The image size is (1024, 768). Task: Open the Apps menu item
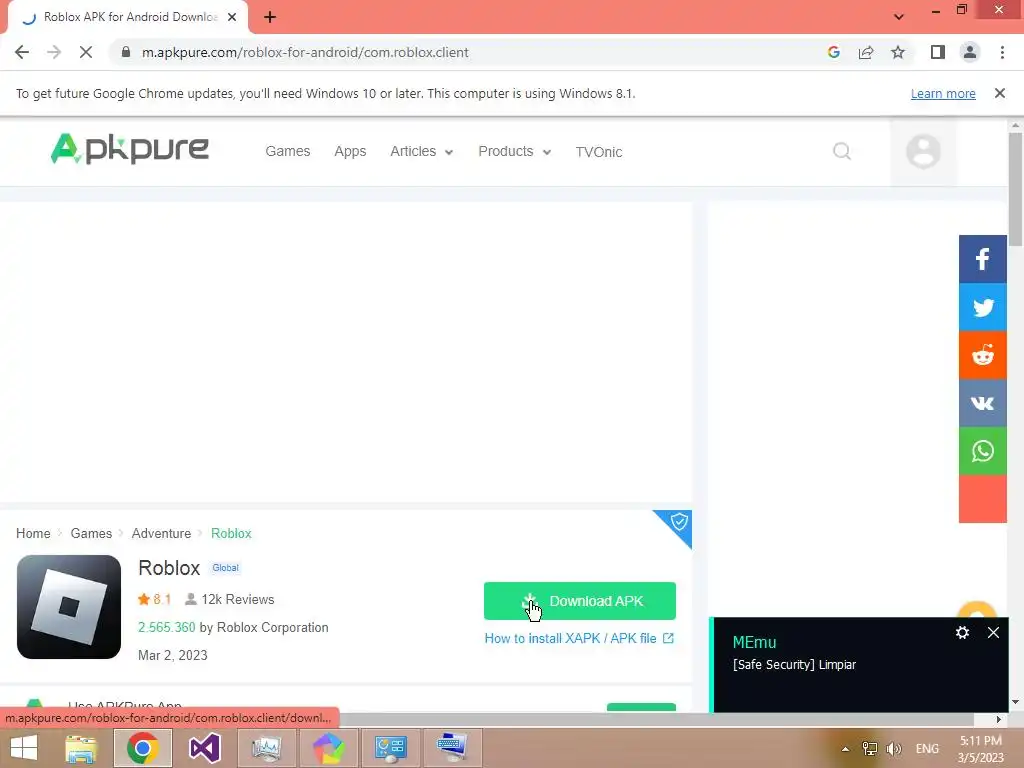pyautogui.click(x=350, y=151)
